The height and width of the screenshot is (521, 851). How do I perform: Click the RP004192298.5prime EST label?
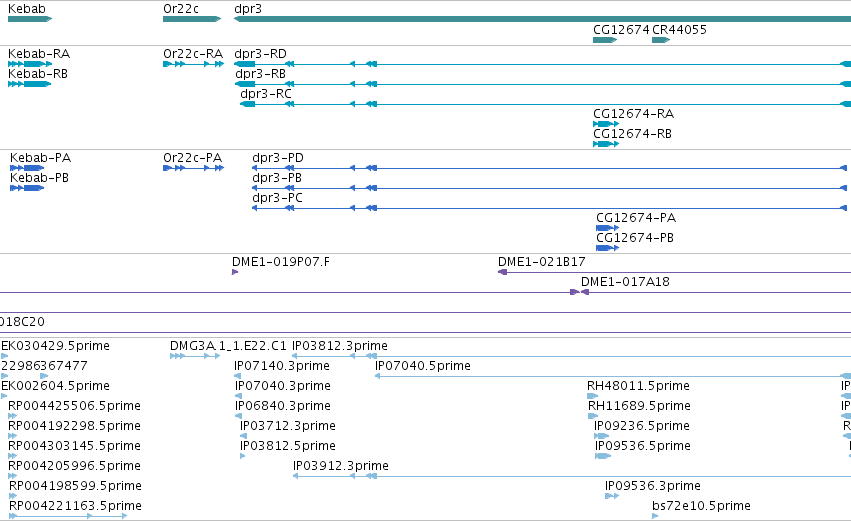pos(74,427)
